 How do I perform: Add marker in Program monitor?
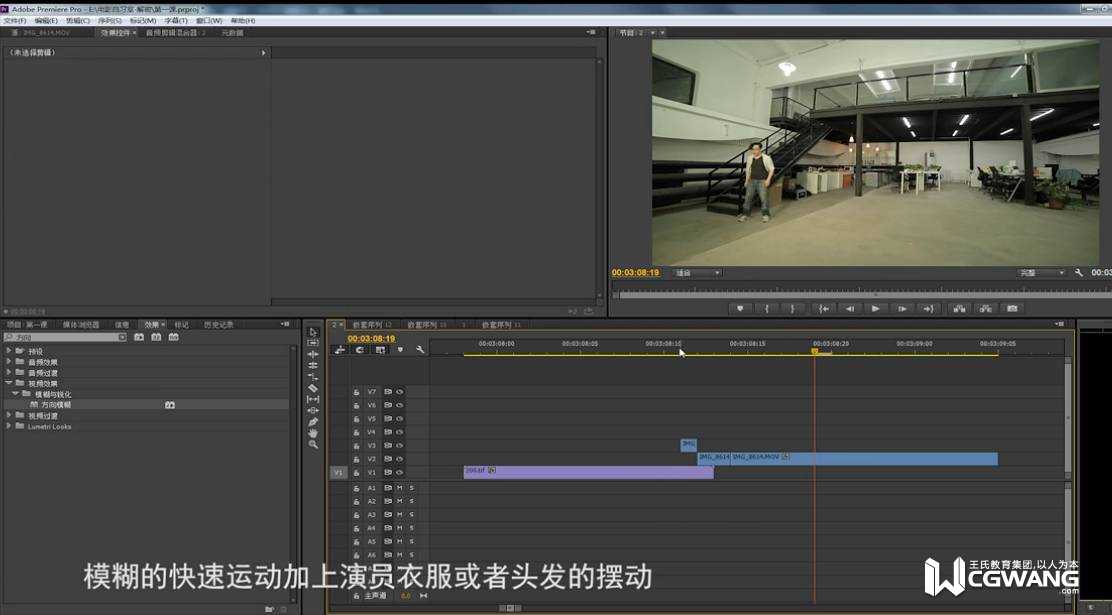point(740,309)
